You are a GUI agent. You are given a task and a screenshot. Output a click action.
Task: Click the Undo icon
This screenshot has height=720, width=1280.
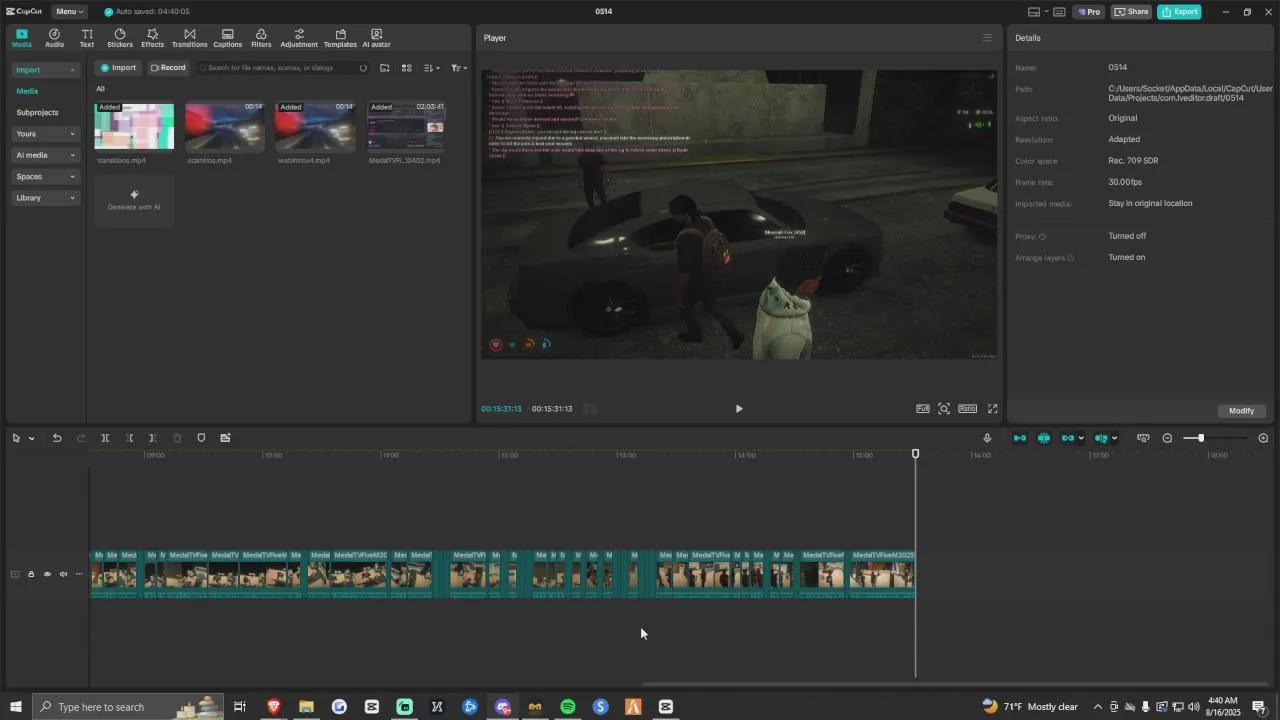(x=57, y=438)
